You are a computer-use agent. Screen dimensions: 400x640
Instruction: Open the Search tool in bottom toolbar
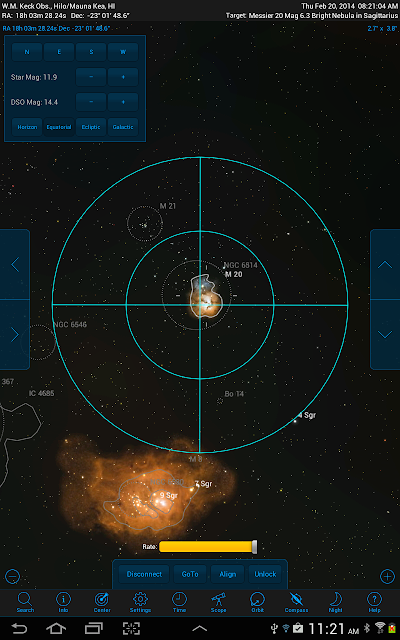pyautogui.click(x=25, y=602)
